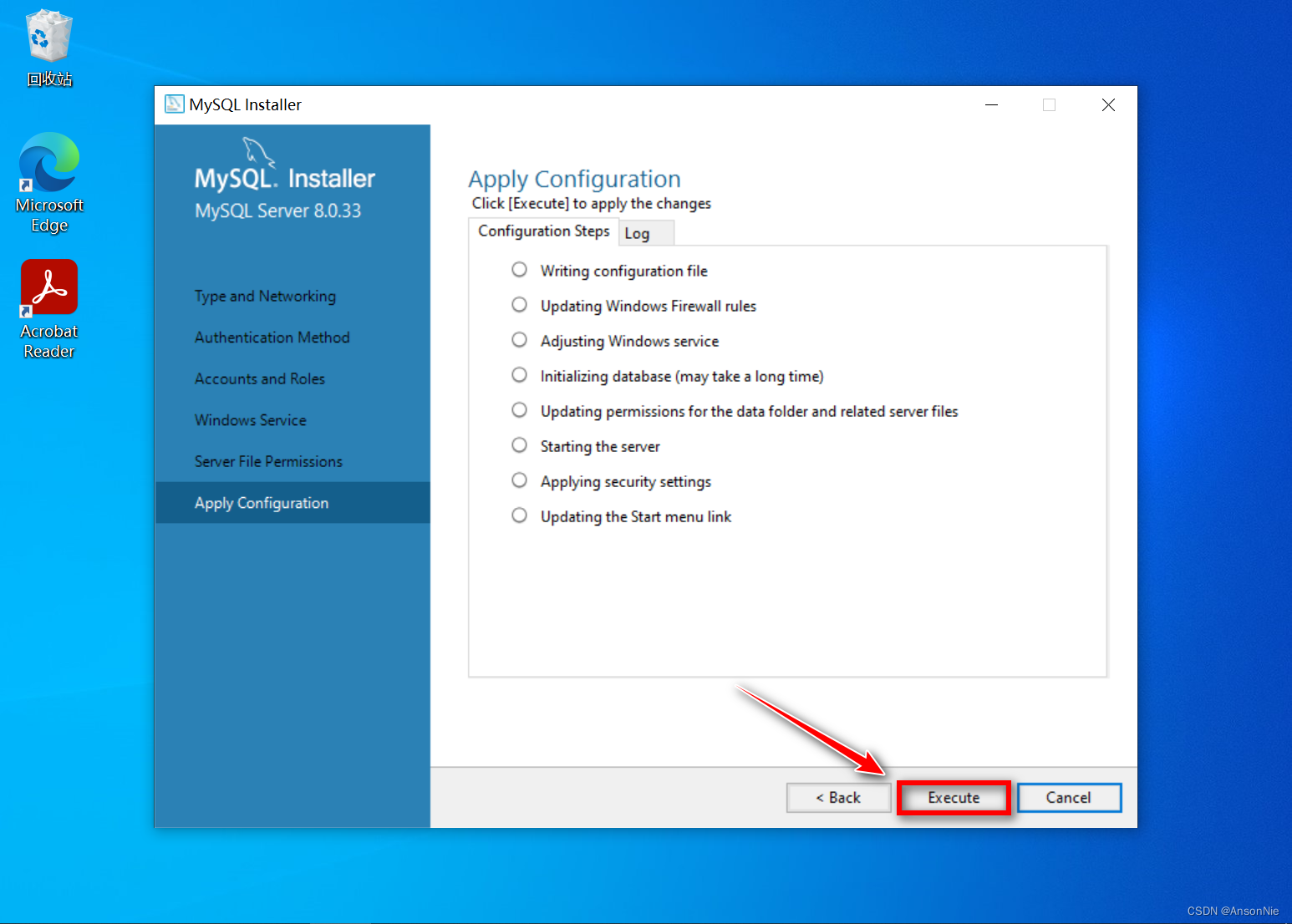Image resolution: width=1292 pixels, height=924 pixels.
Task: Click the Execute button
Action: tap(954, 798)
